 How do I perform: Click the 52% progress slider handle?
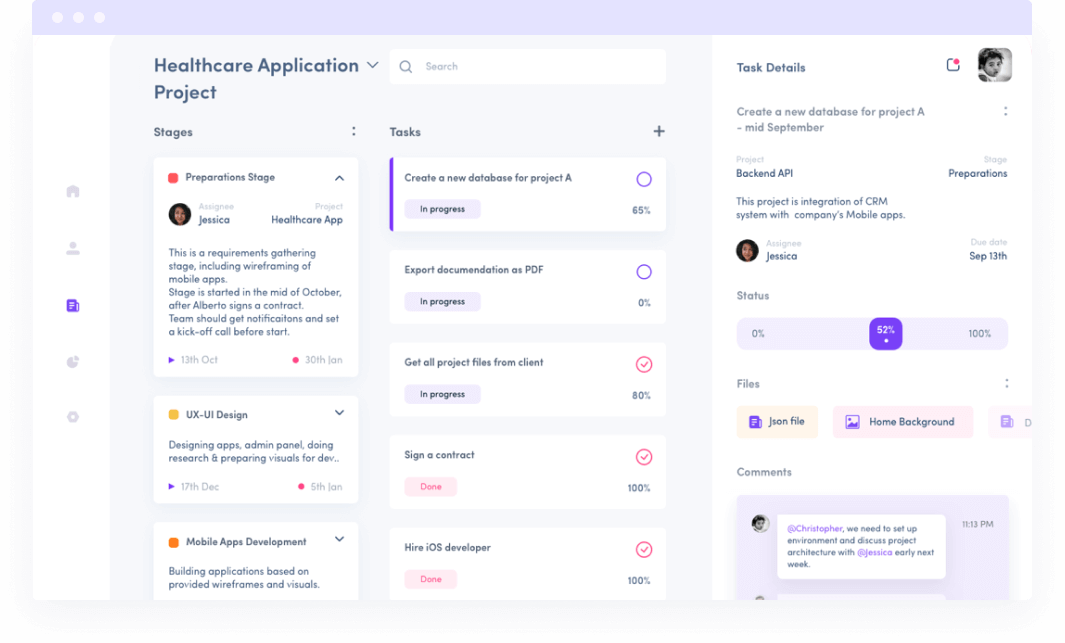pyautogui.click(x=885, y=333)
